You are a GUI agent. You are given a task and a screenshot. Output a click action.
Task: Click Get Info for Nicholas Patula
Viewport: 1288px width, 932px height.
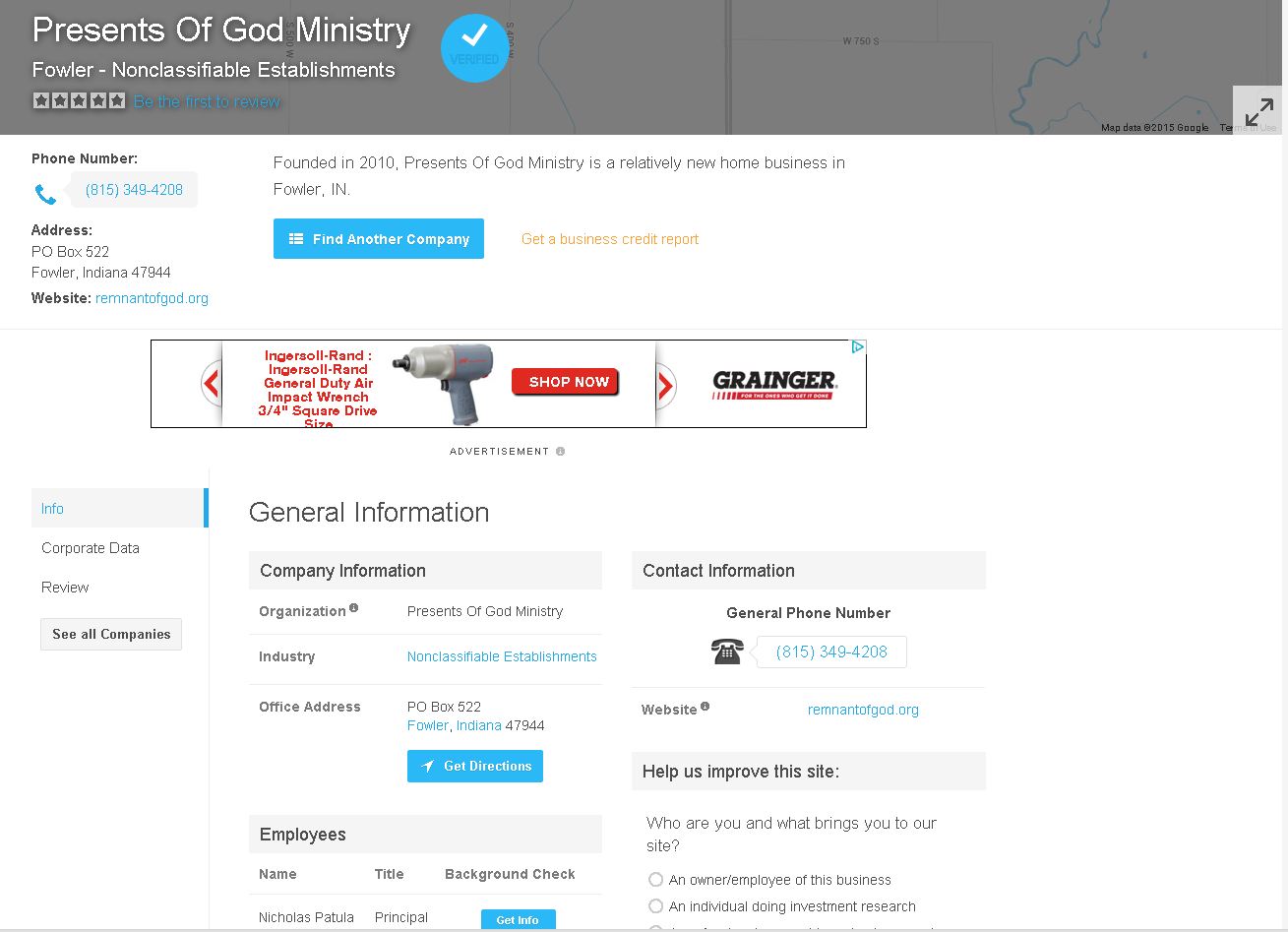[518, 919]
